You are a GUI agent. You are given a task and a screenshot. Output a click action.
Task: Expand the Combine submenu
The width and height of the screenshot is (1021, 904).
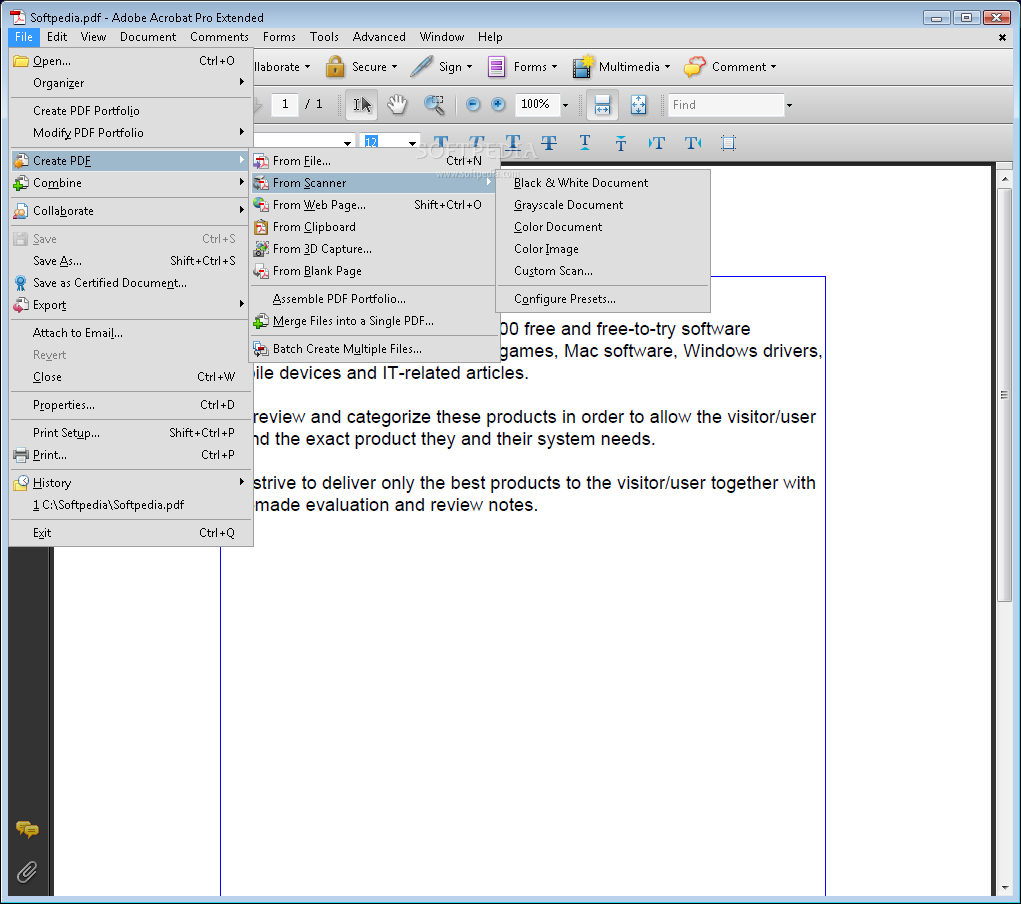tap(131, 183)
